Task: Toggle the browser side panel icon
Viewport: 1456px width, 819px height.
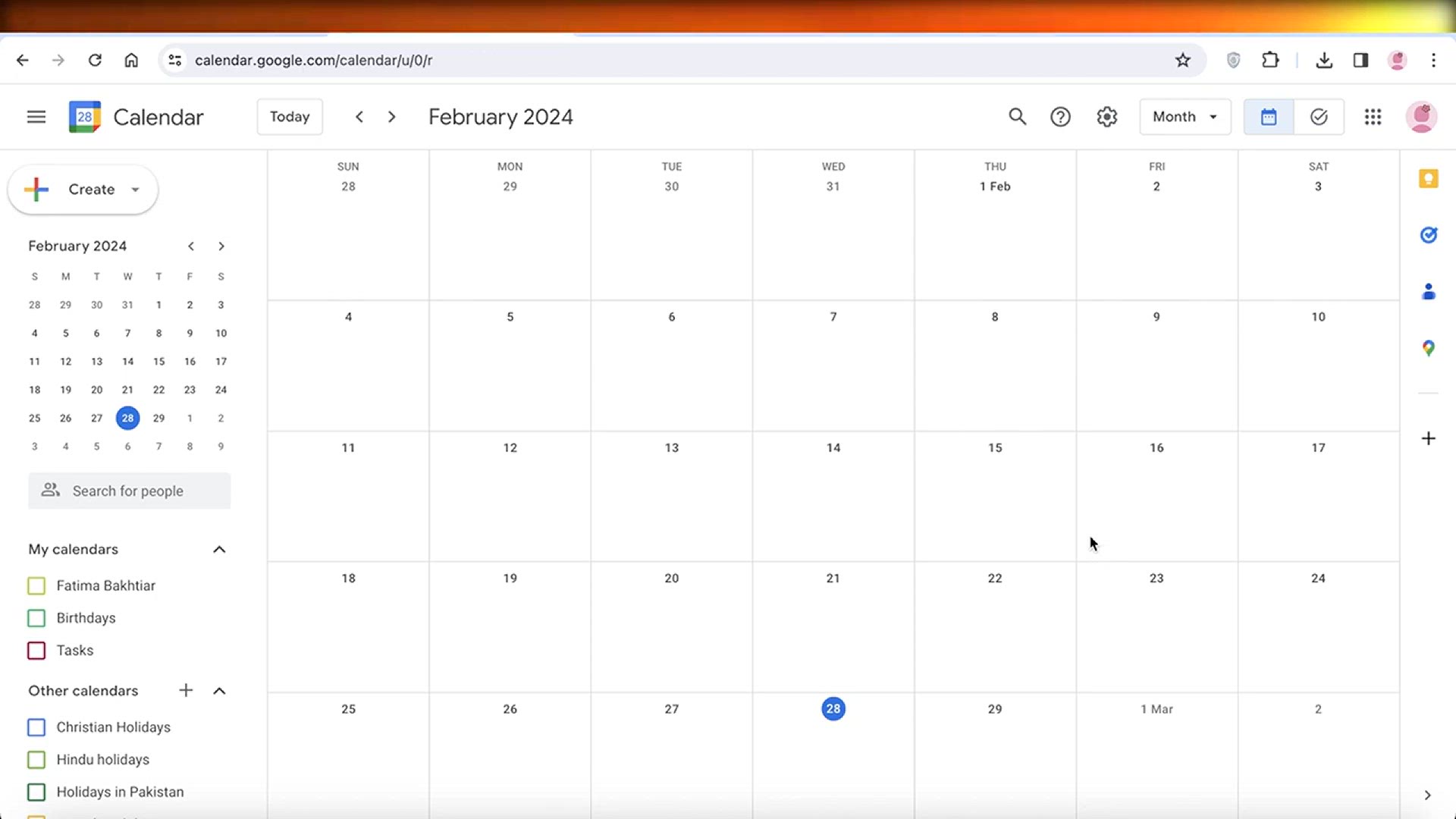Action: point(1360,60)
